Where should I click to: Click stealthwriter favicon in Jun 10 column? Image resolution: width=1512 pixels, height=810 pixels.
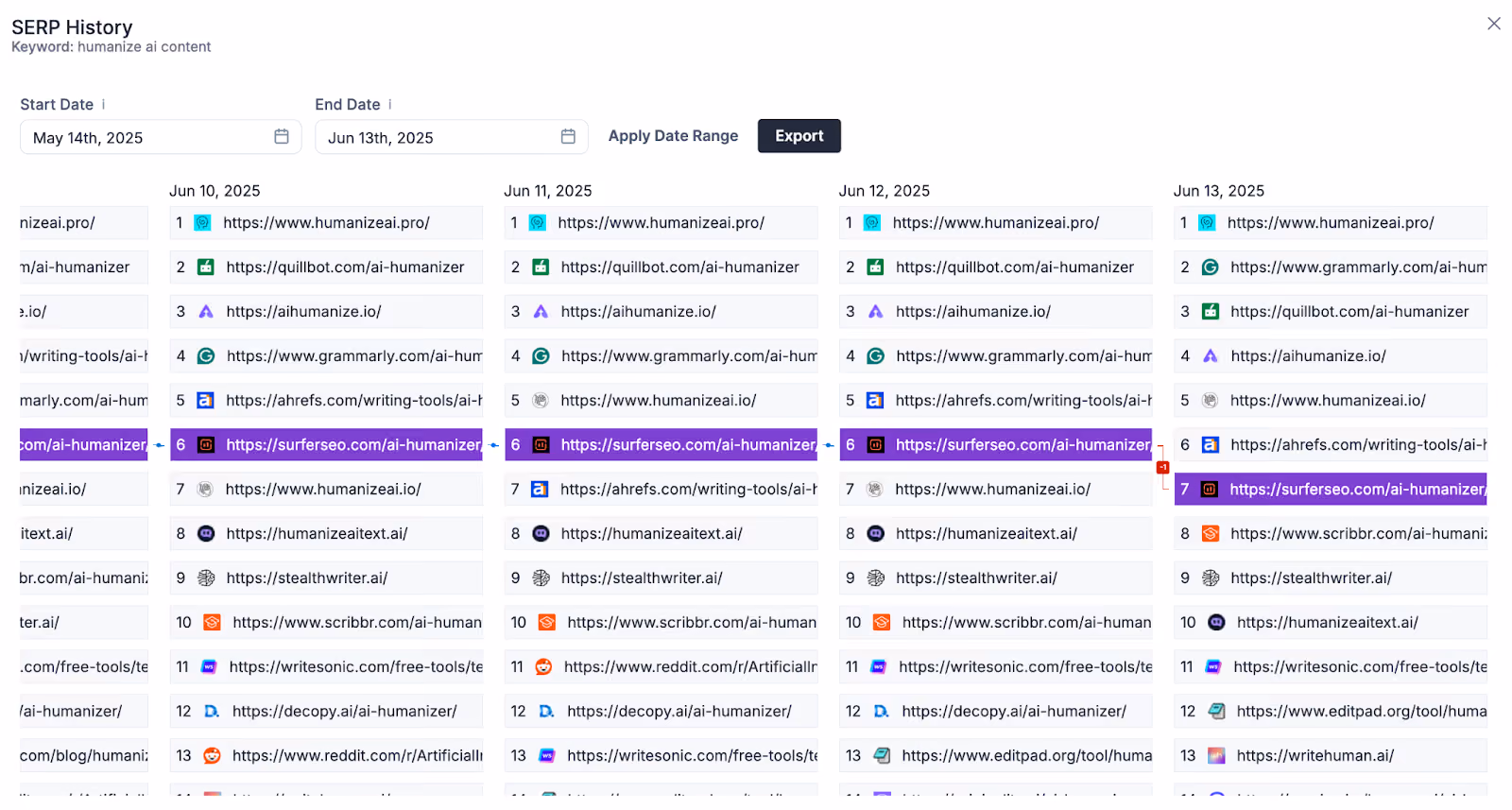tap(206, 578)
